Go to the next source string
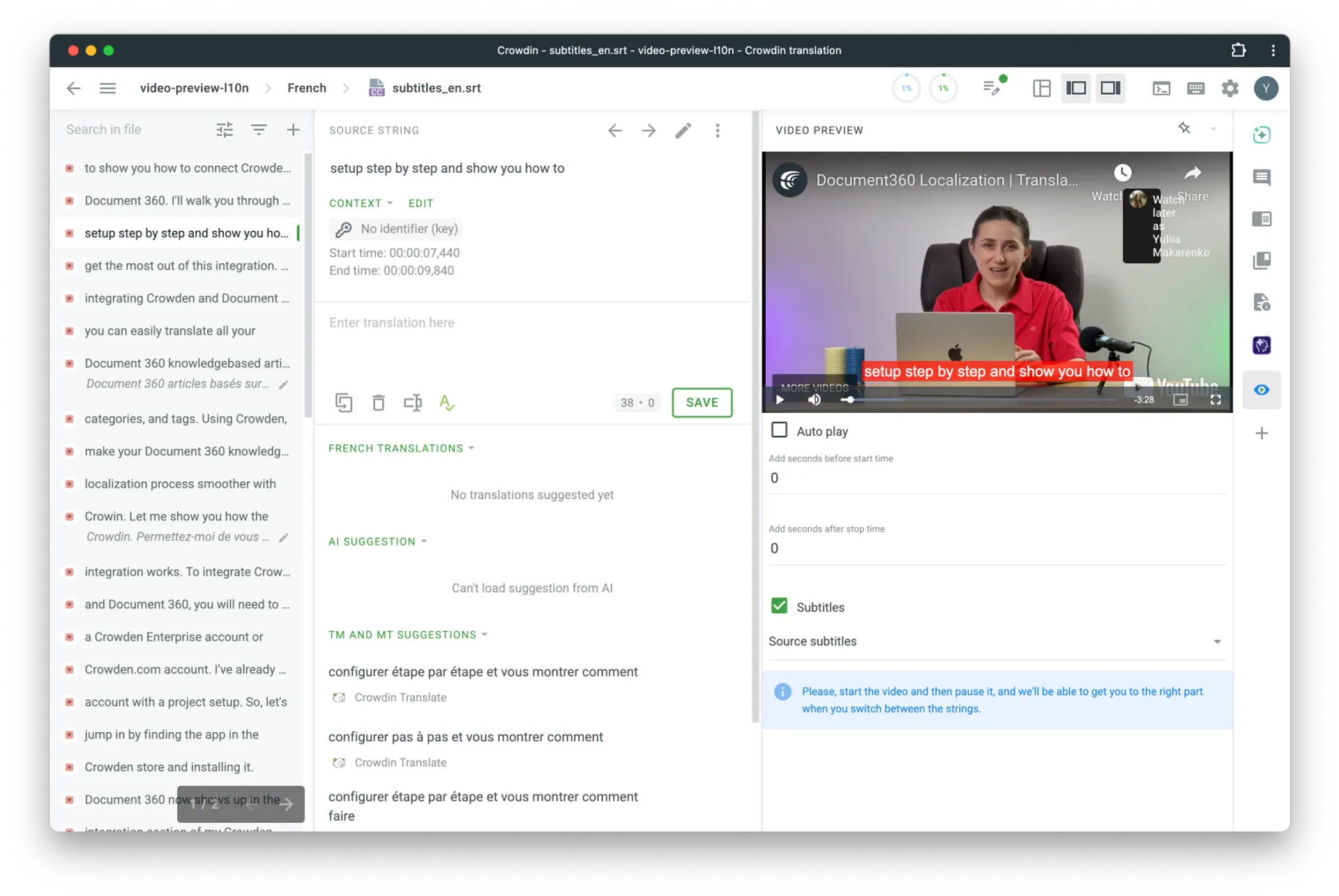 [649, 130]
